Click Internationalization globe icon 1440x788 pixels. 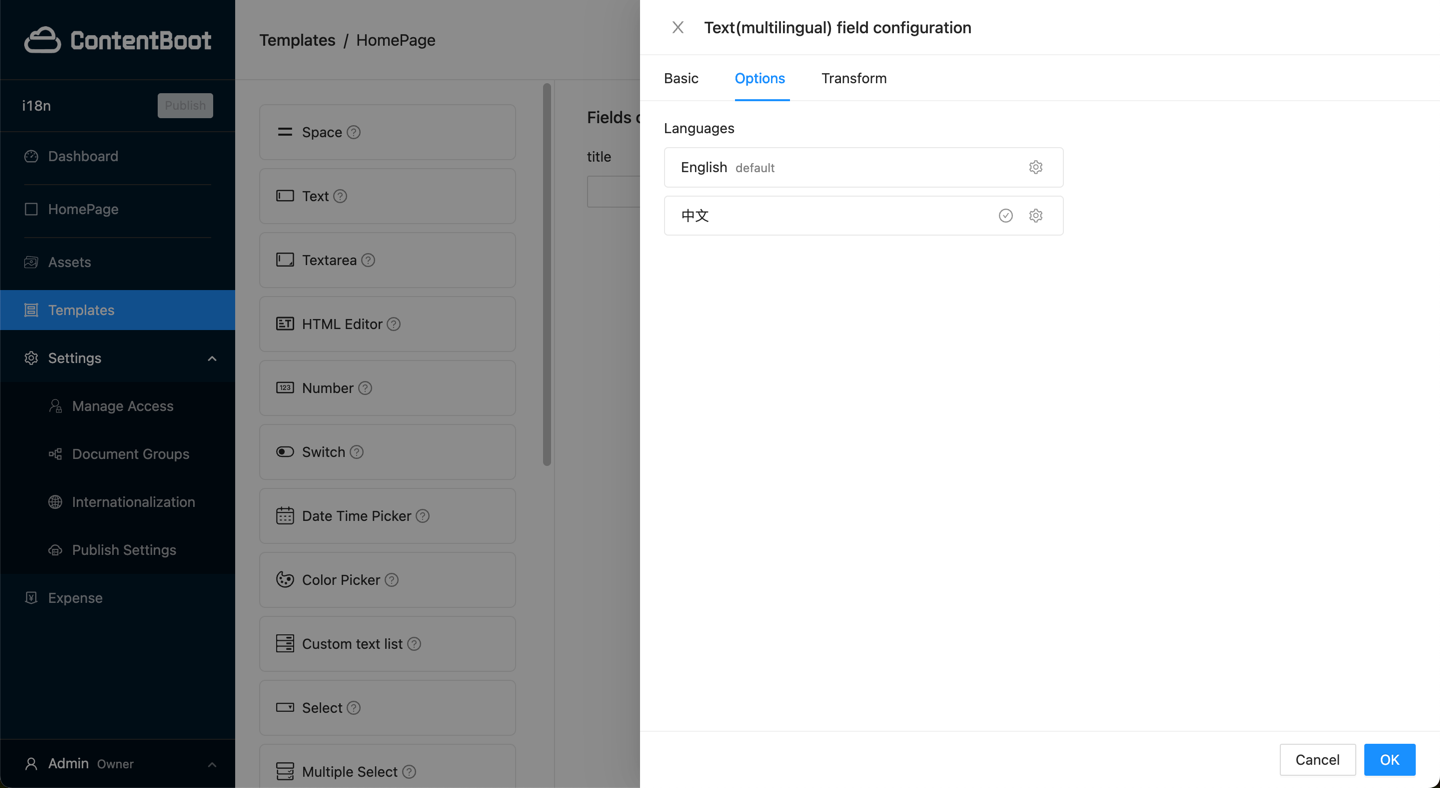click(x=55, y=502)
